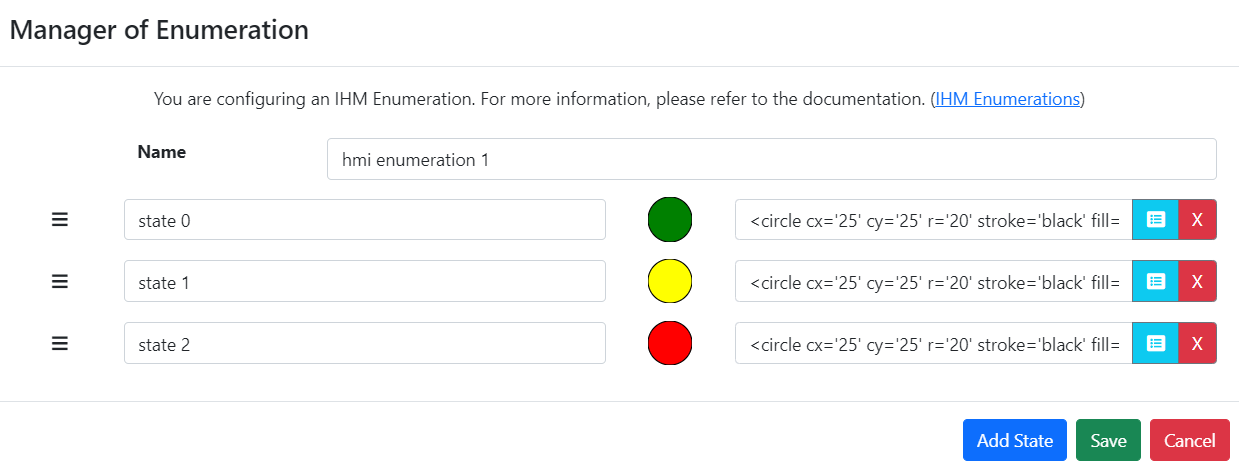Open the SVG list button for state 0

pos(1156,220)
